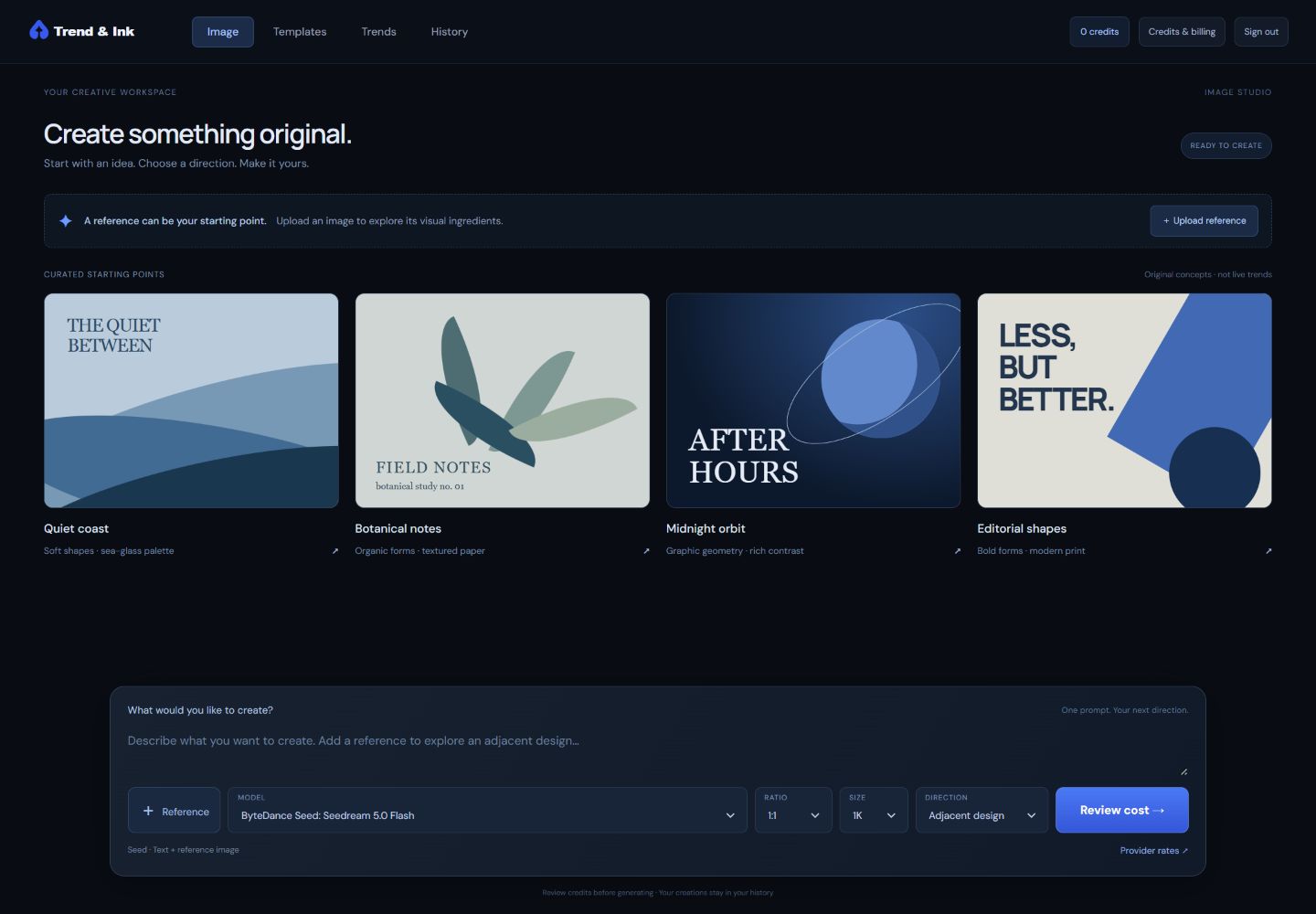Click the Trend & Ink logo icon
The image size is (1316, 914).
click(x=38, y=30)
